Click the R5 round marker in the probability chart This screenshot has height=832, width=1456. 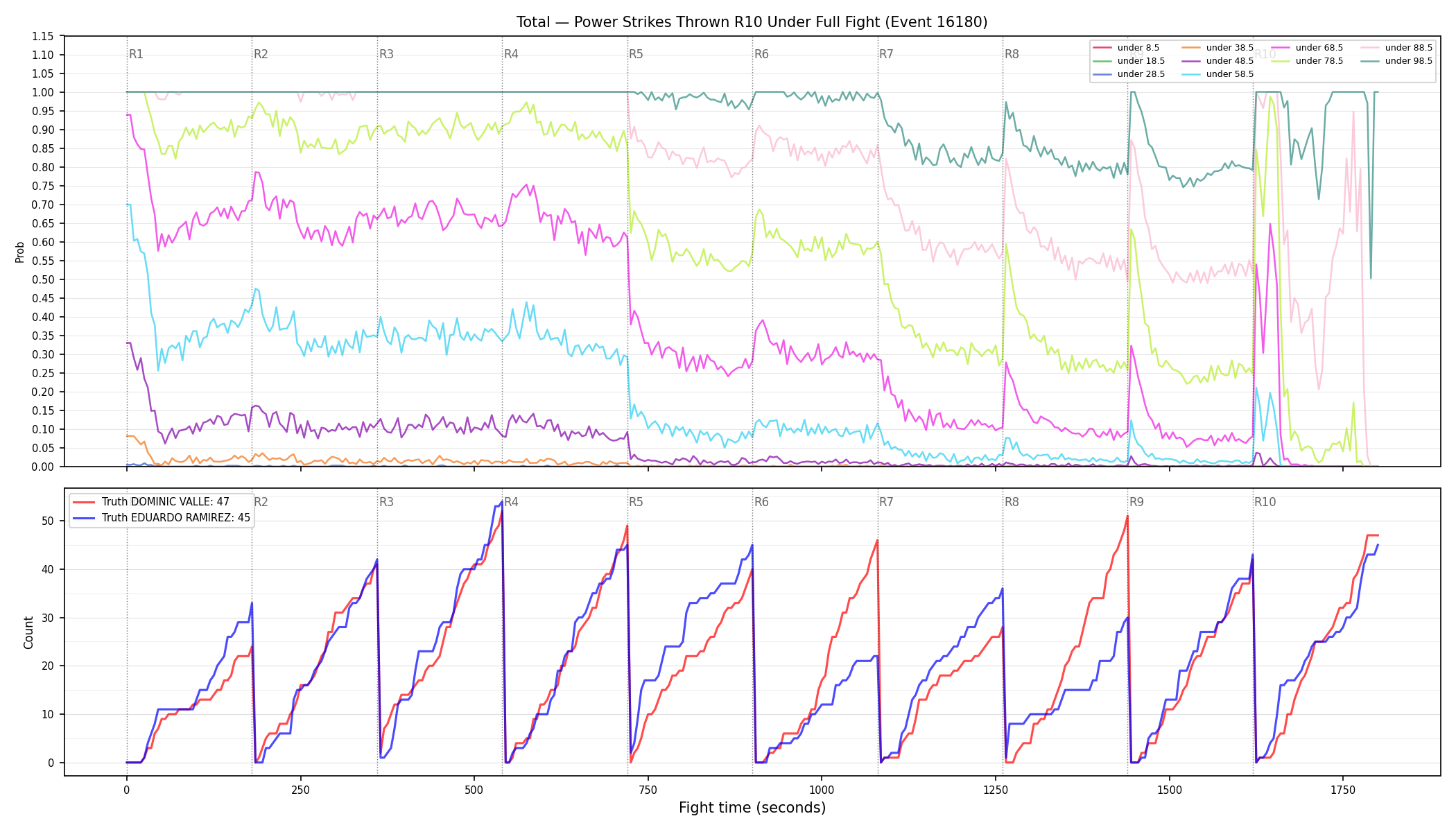click(636, 54)
